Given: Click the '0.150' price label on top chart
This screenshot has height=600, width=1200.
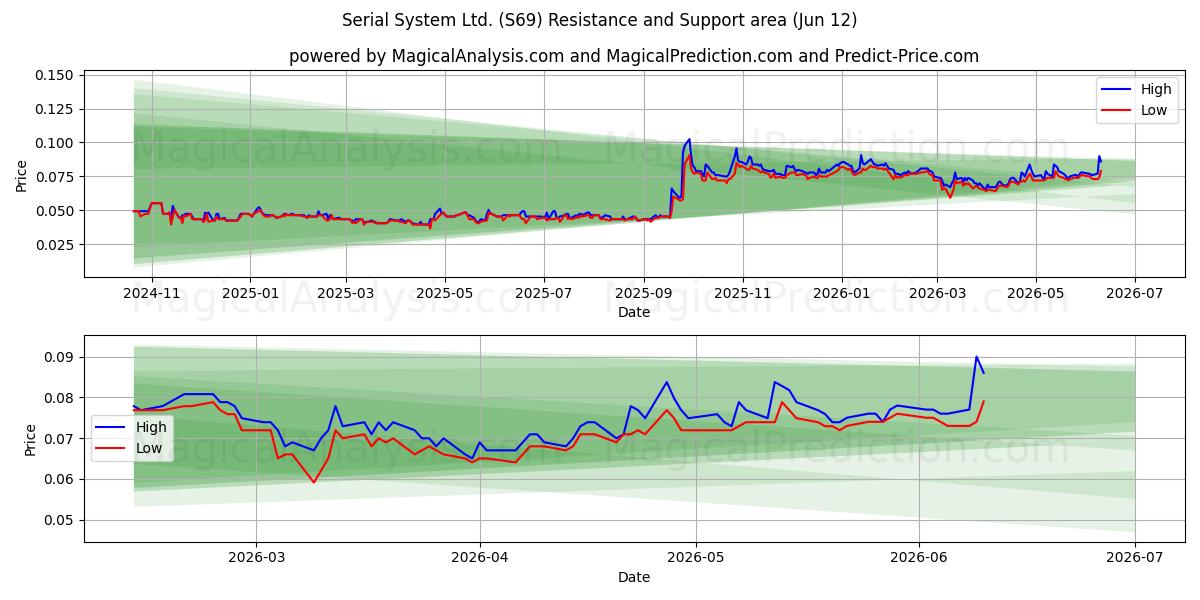Looking at the screenshot, I should 56,76.
